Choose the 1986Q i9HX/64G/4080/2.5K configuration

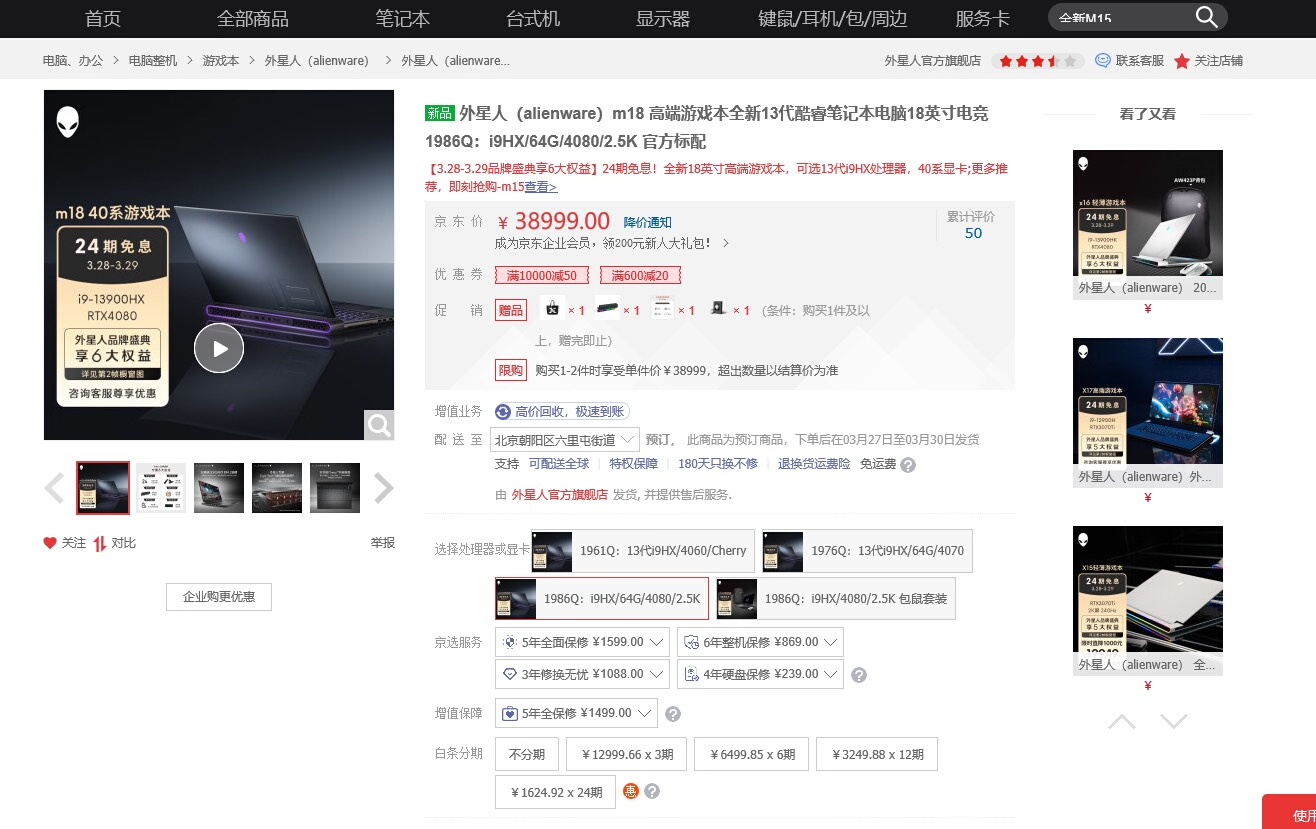(x=602, y=598)
